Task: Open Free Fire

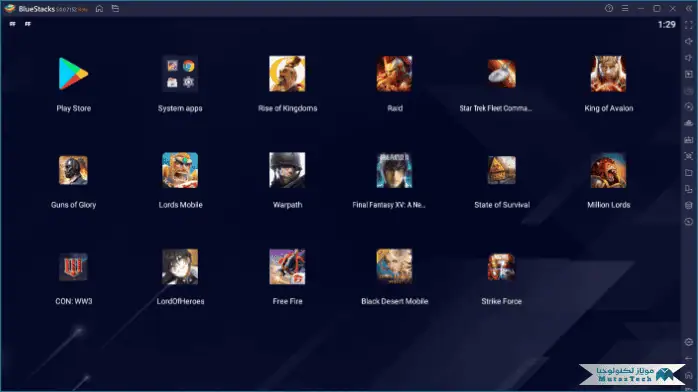Action: pyautogui.click(x=287, y=267)
